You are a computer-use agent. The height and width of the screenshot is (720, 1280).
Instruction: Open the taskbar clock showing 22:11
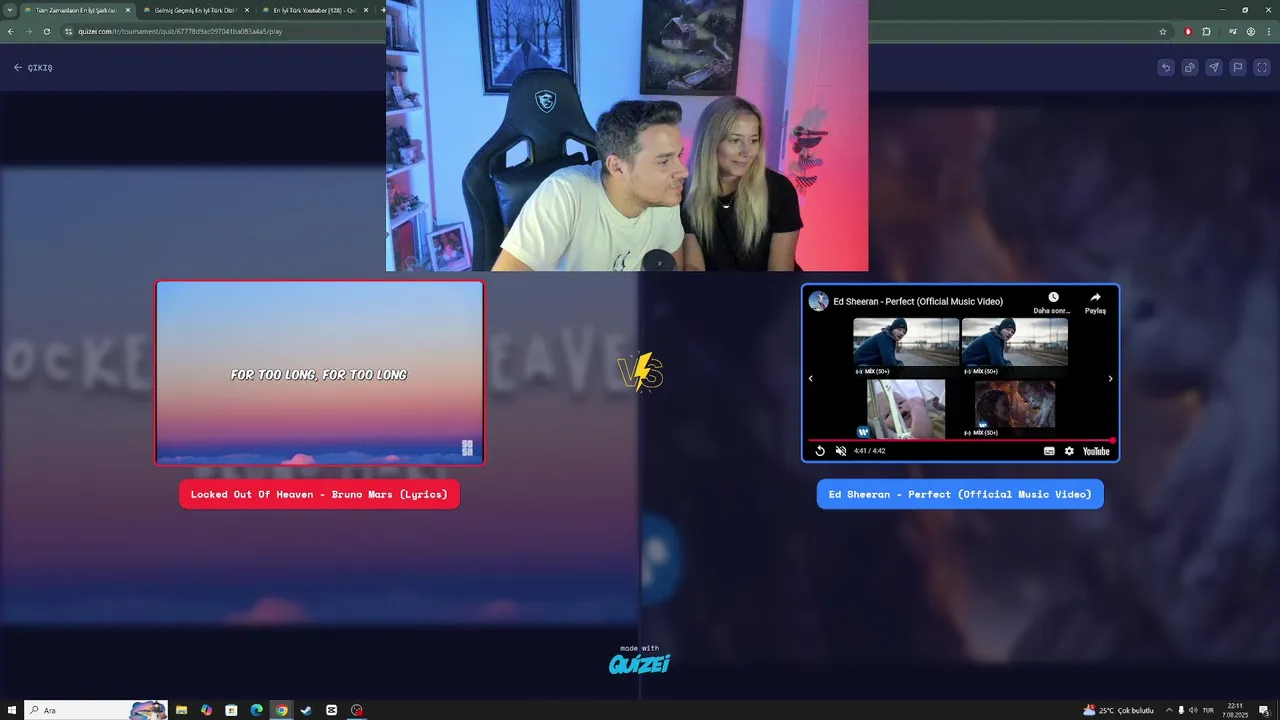(1235, 710)
